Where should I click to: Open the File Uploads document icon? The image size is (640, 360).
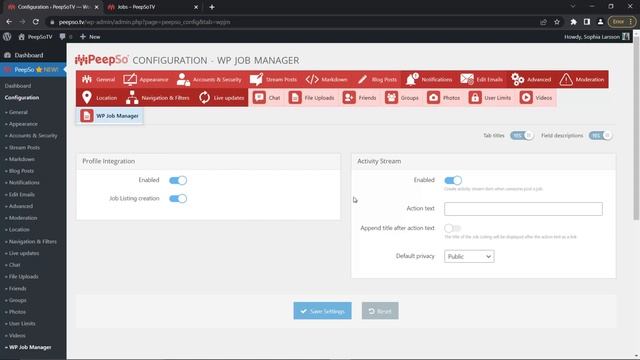(295, 98)
